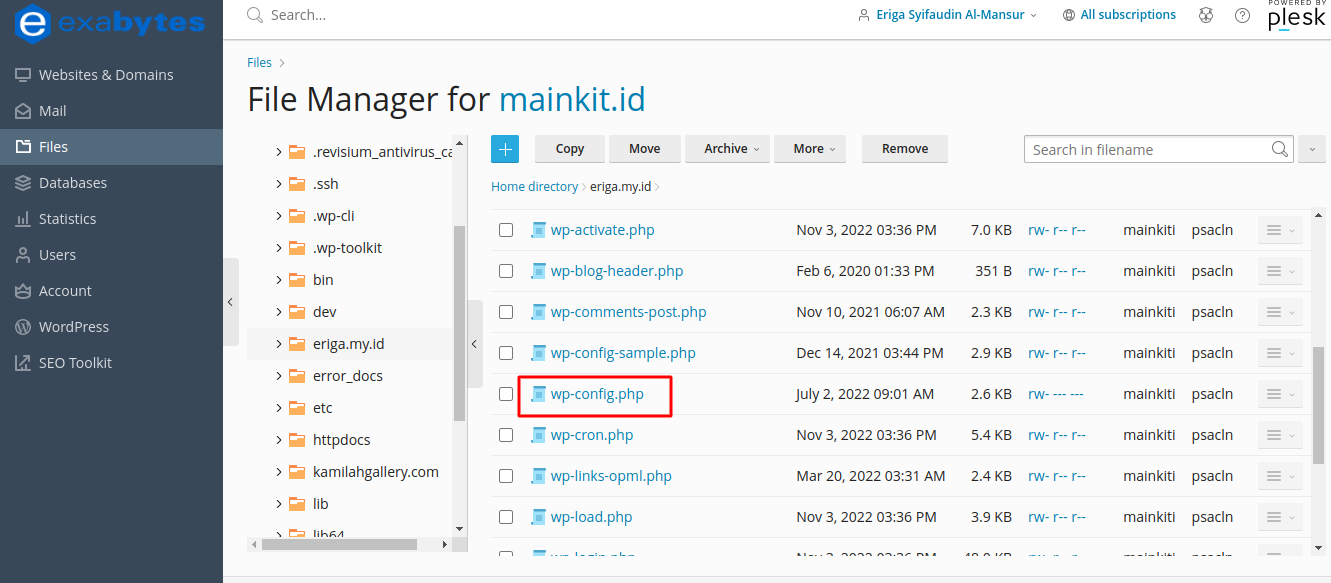Open the Home directory breadcrumb link
Viewport: 1331px width, 583px height.
(534, 186)
